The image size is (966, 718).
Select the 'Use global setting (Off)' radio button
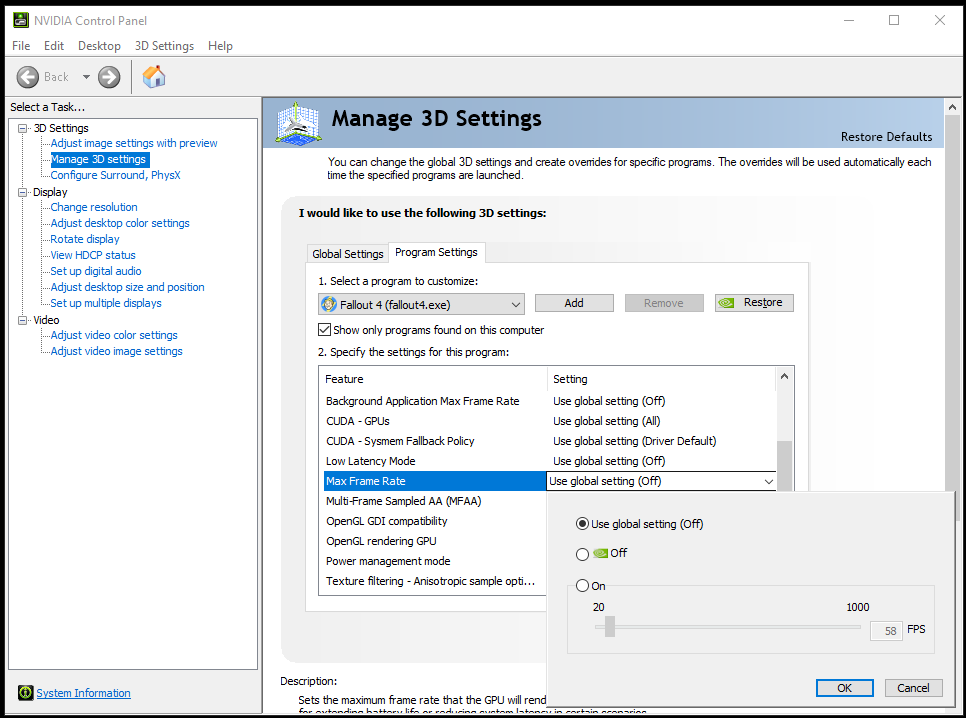point(583,524)
